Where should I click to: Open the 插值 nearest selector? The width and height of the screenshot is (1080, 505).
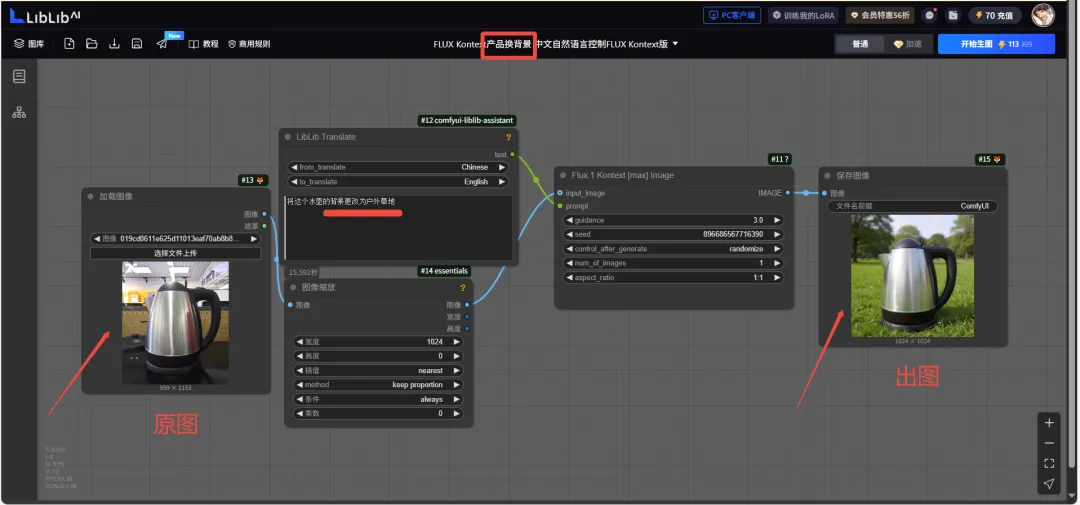378,371
